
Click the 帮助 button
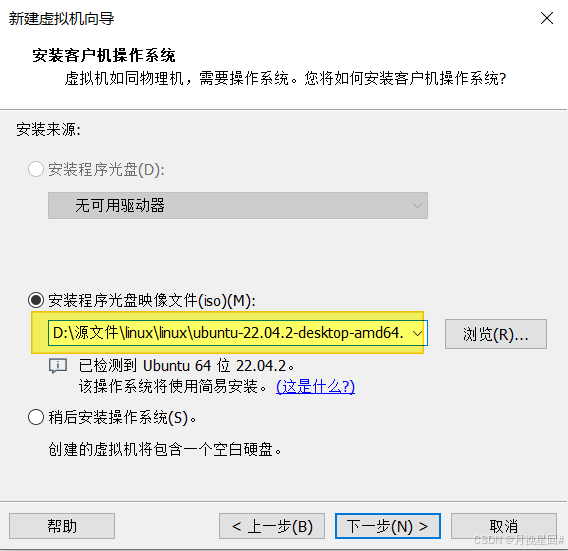62,526
